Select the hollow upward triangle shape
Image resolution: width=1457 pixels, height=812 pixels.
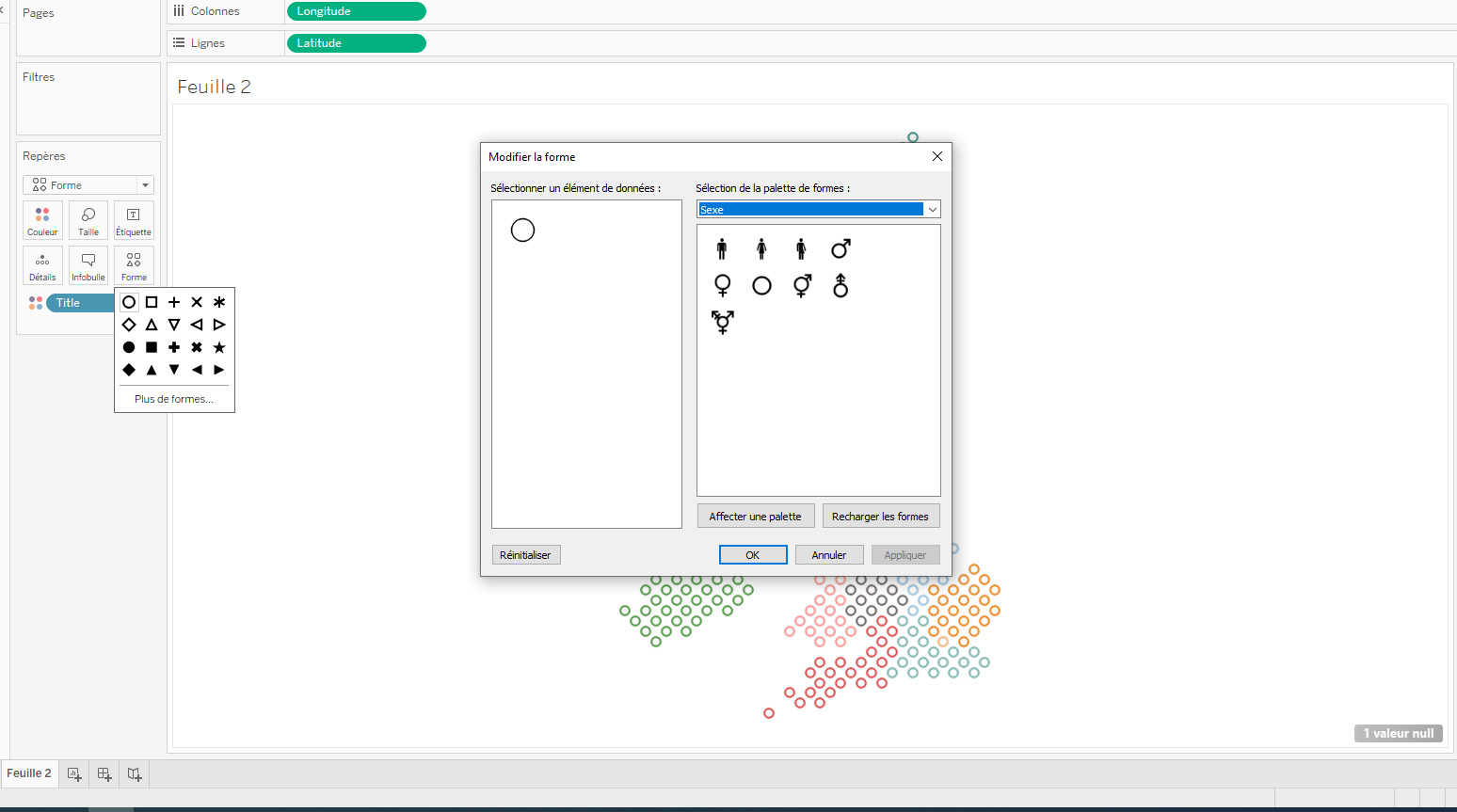[x=152, y=325]
